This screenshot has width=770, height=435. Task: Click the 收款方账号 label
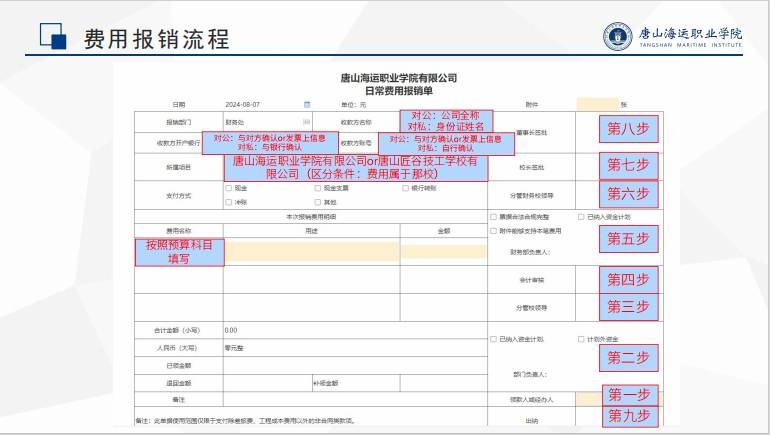coord(356,143)
